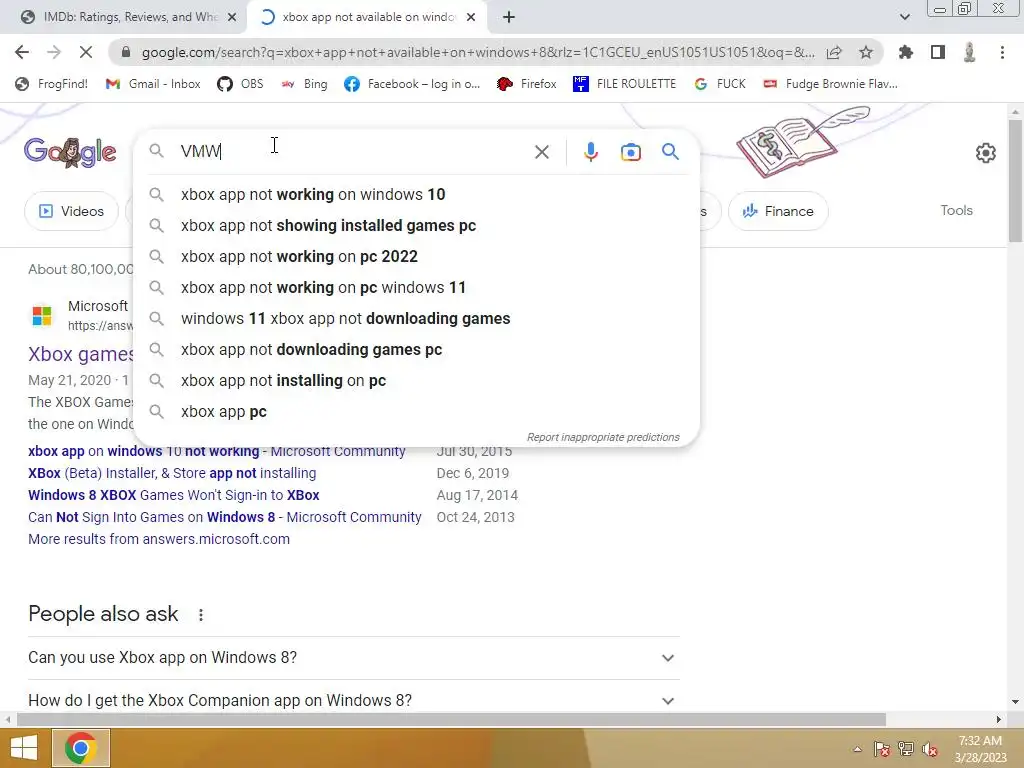Go to Google home via doodle logo
The image size is (1024, 768).
tap(70, 153)
